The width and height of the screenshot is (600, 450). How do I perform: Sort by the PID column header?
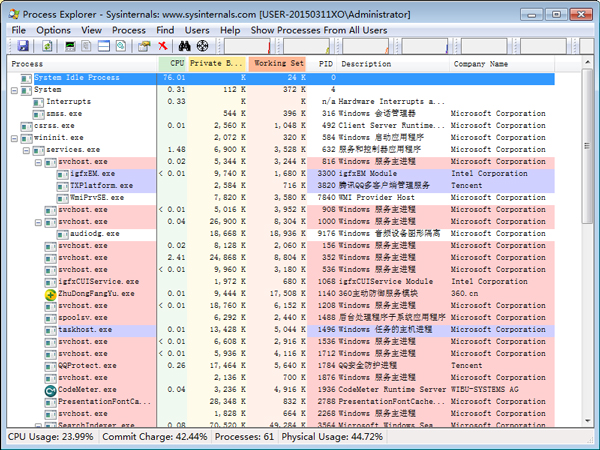(323, 64)
